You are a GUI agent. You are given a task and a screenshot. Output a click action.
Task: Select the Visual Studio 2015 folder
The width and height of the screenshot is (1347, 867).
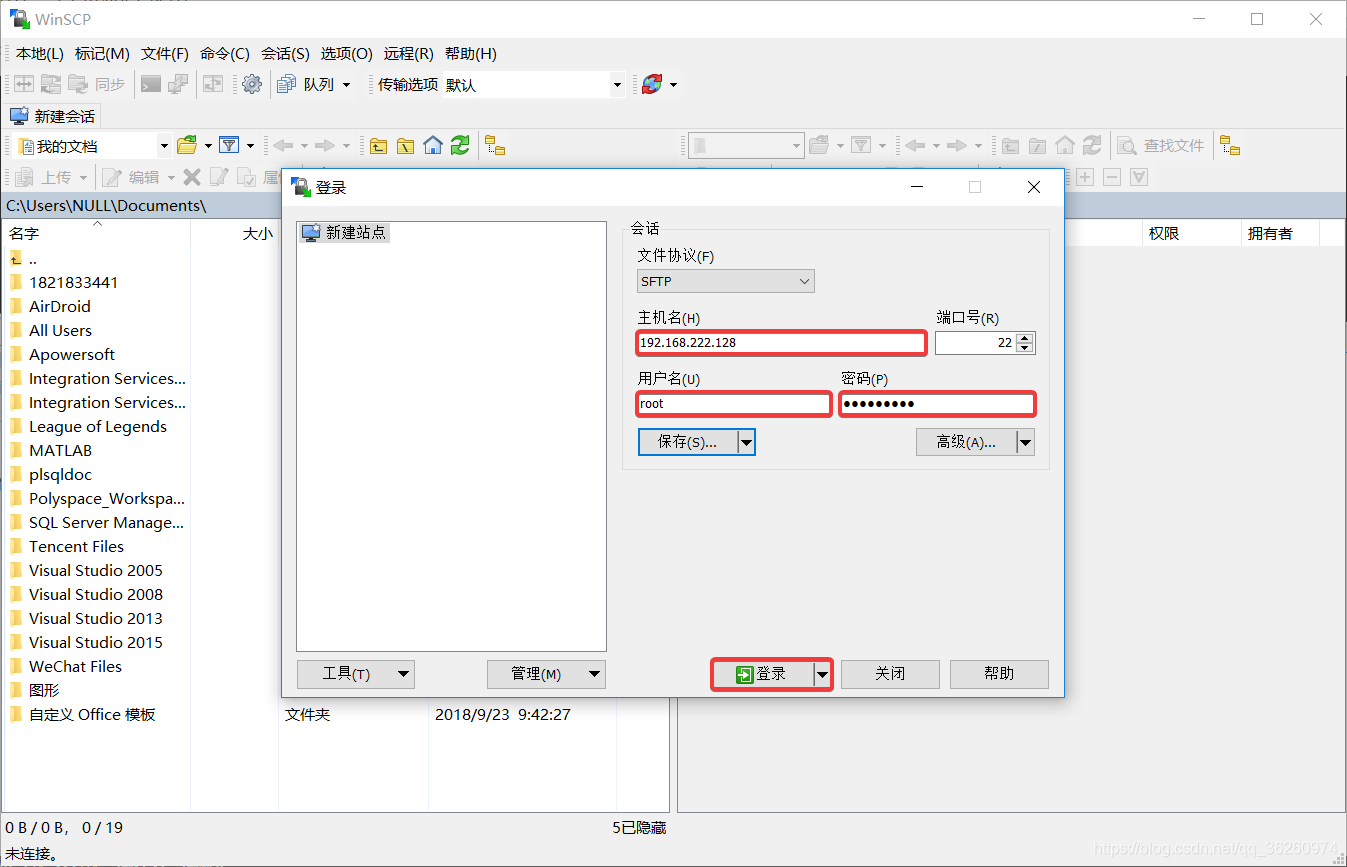[96, 643]
